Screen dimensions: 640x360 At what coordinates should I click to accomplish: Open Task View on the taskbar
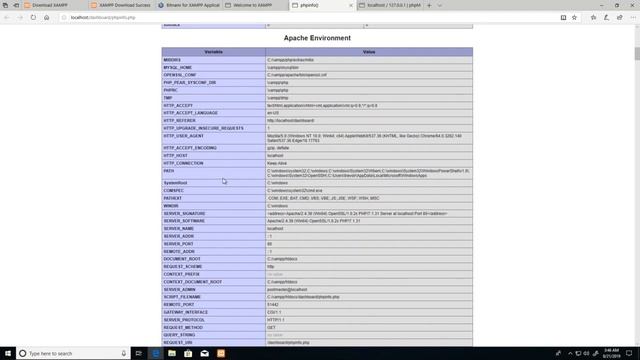click(139, 353)
